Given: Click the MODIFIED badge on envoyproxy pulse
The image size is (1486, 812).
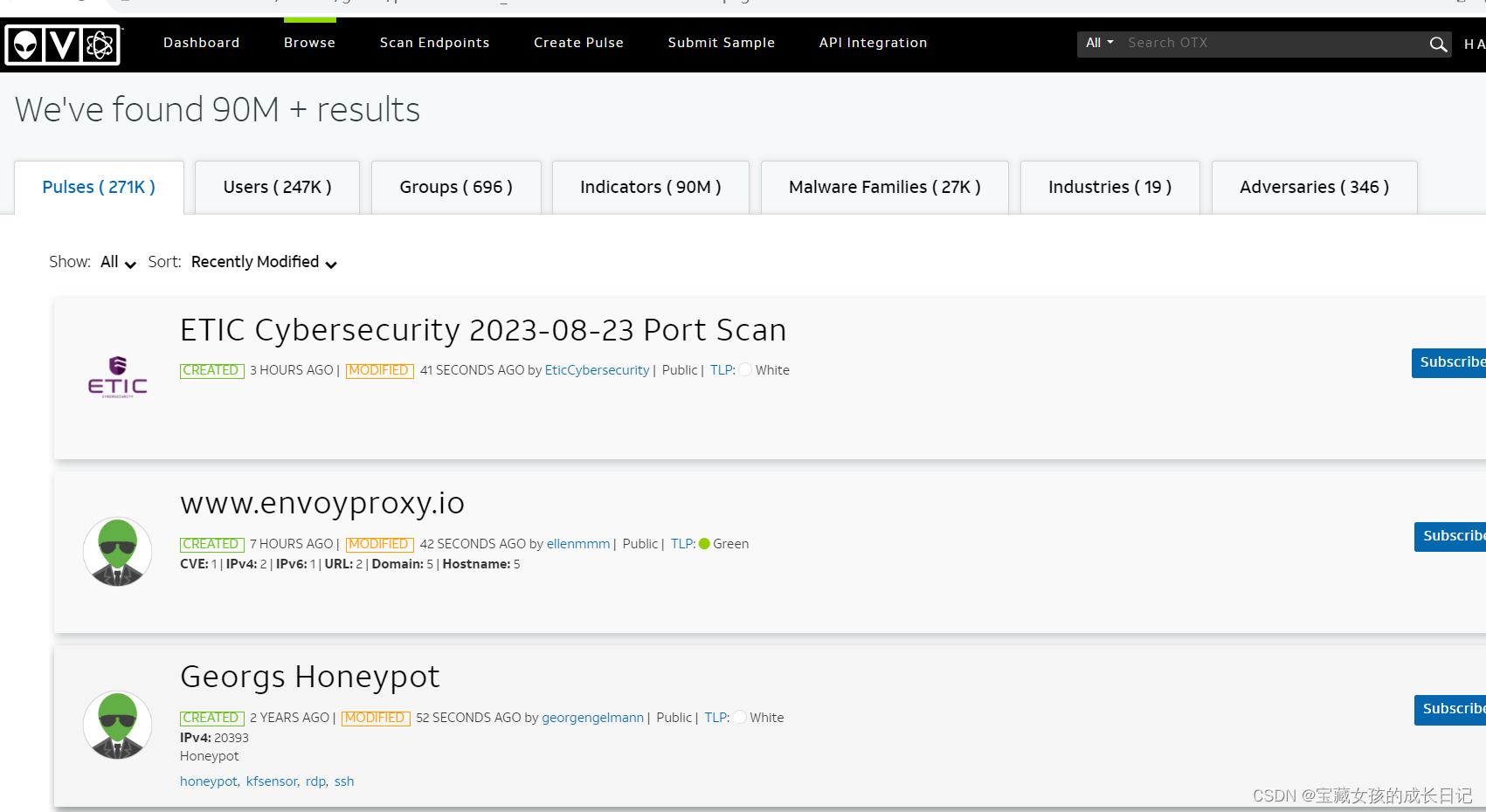Looking at the screenshot, I should [x=380, y=544].
